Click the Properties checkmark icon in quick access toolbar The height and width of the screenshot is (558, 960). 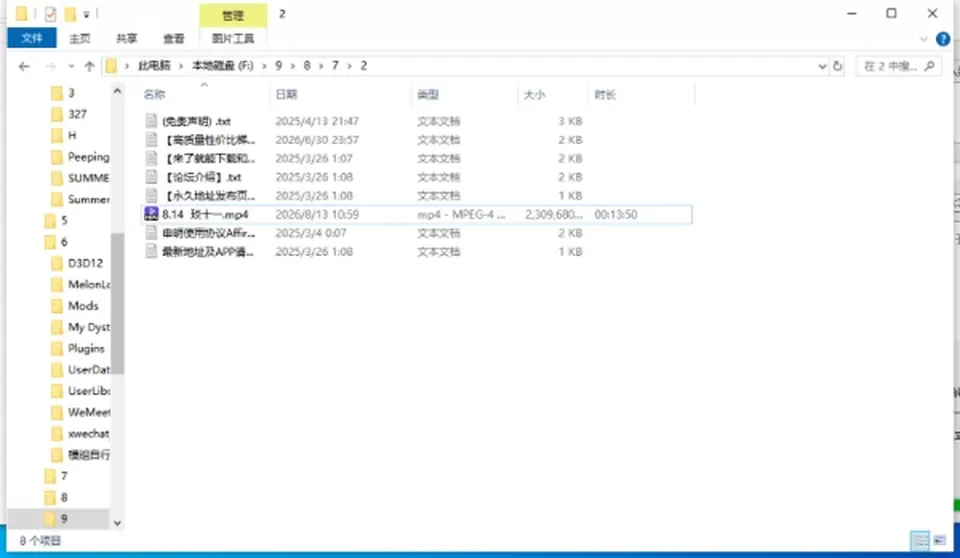coord(50,13)
